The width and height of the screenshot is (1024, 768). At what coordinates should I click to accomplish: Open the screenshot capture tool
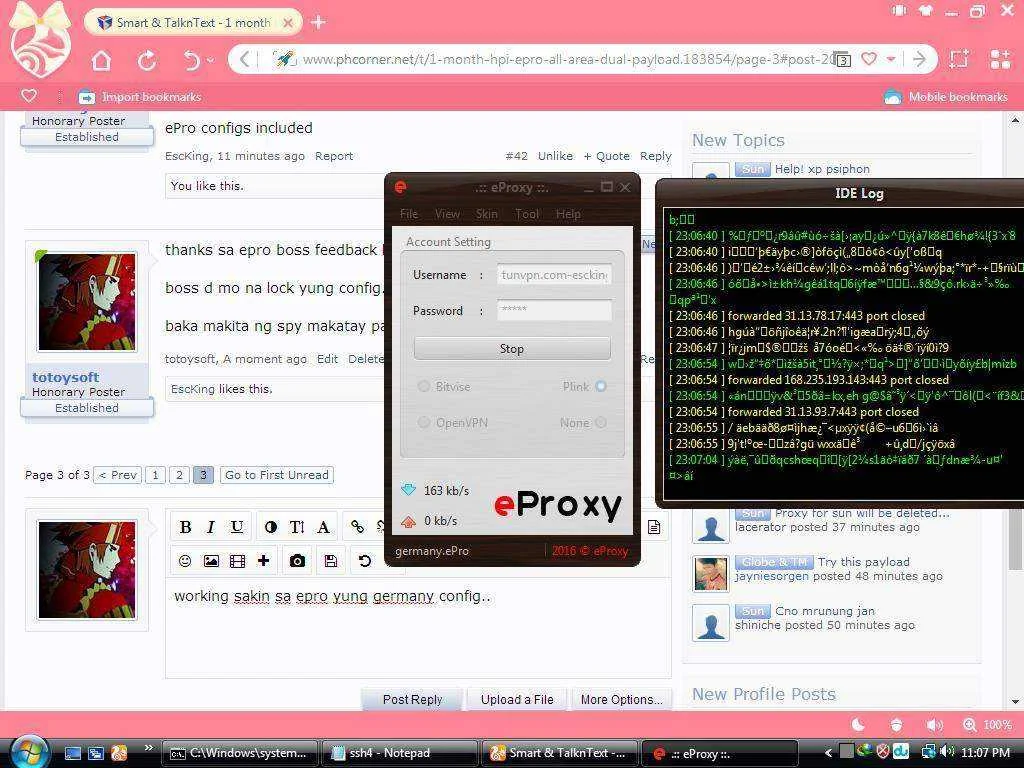click(x=959, y=59)
